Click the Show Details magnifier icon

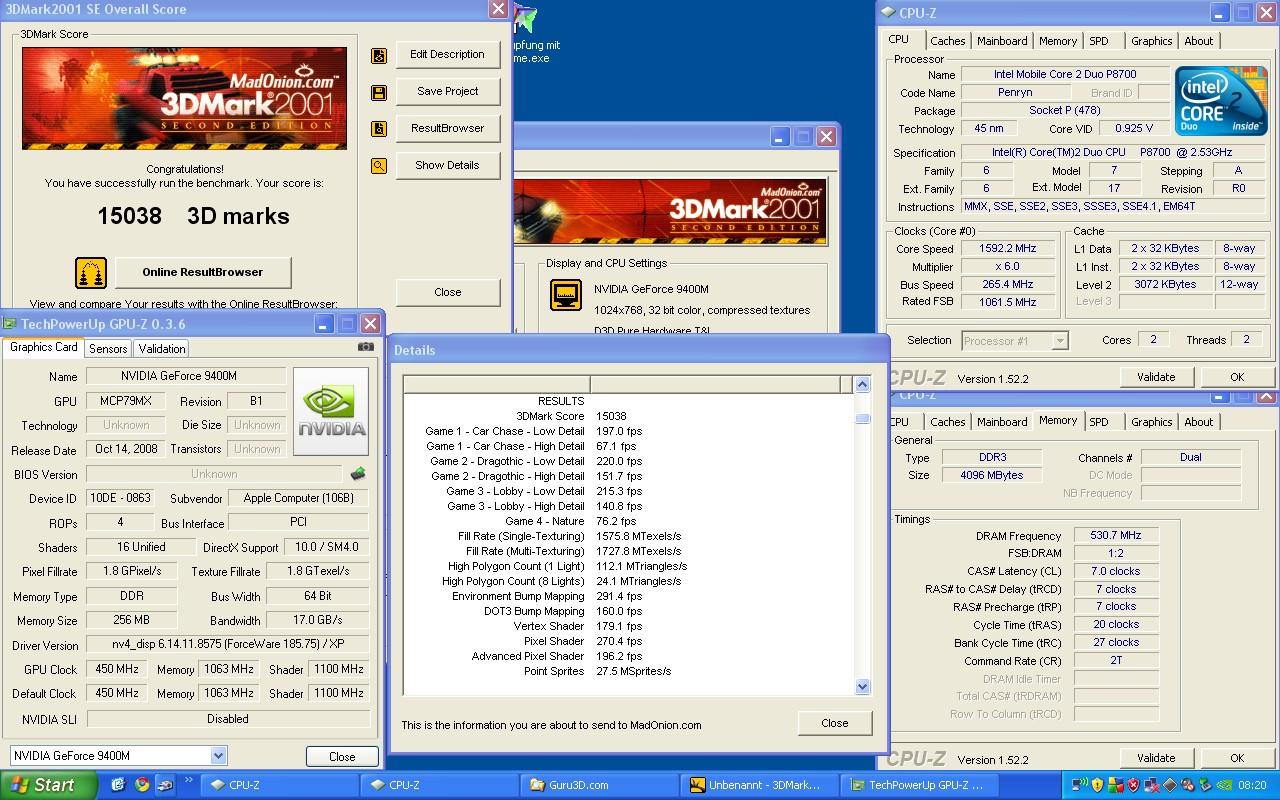tap(378, 166)
